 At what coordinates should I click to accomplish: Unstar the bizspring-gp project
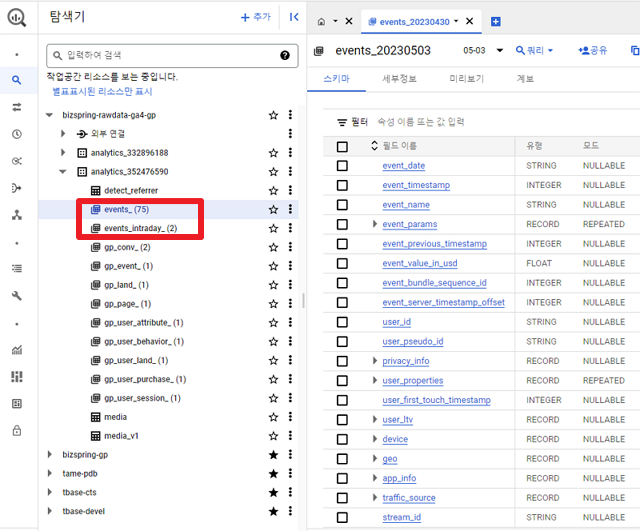point(273,455)
